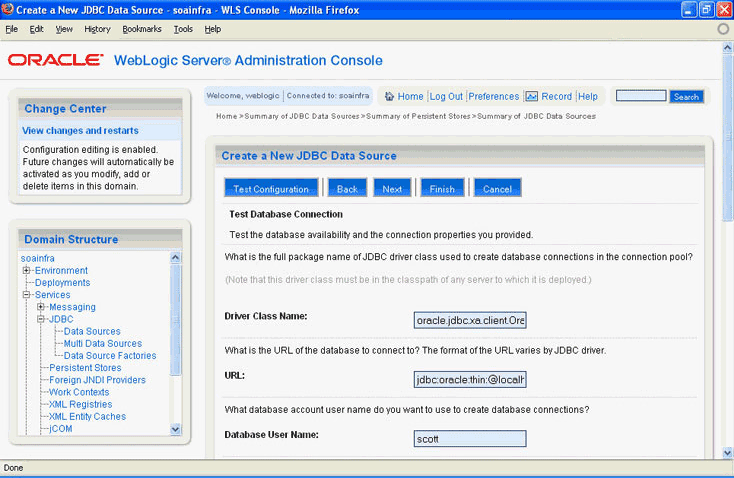Screen dimensions: 734x478
Task: Click the URL input field
Action: 470,379
